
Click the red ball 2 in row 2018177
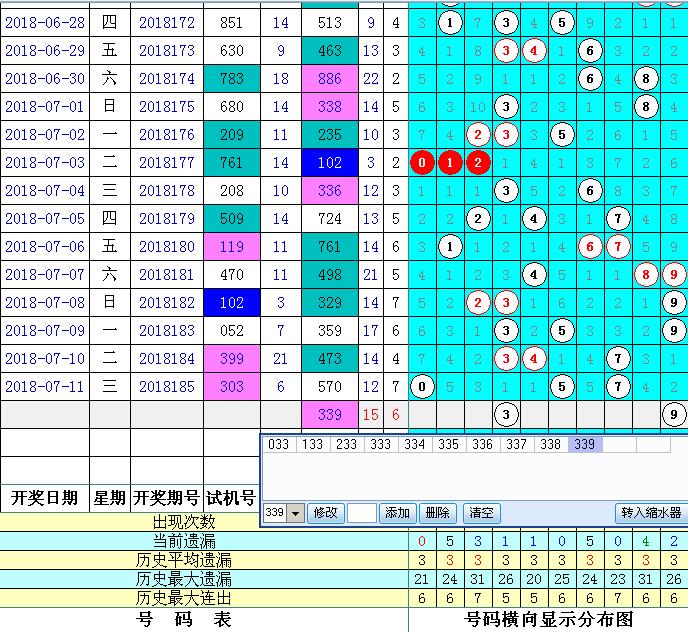coord(478,163)
